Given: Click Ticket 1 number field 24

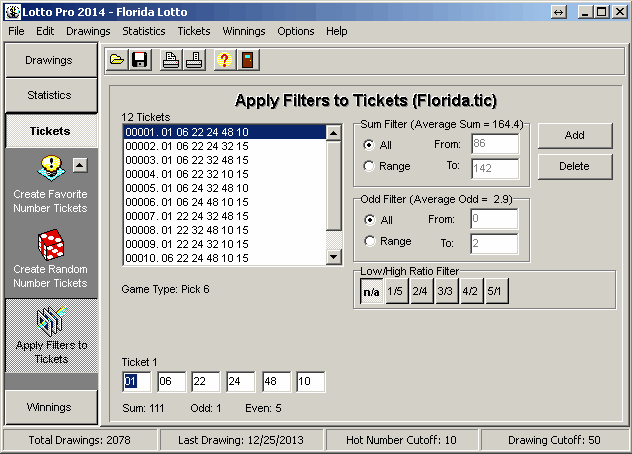Looking at the screenshot, I should [x=241, y=381].
